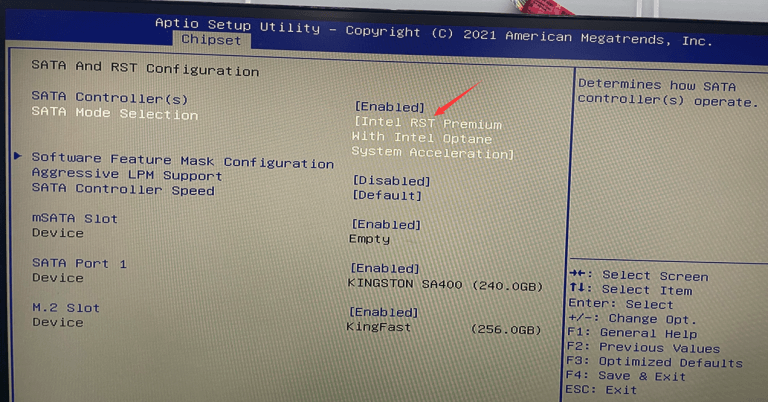Click F4: Save & Exit line

coord(625,376)
